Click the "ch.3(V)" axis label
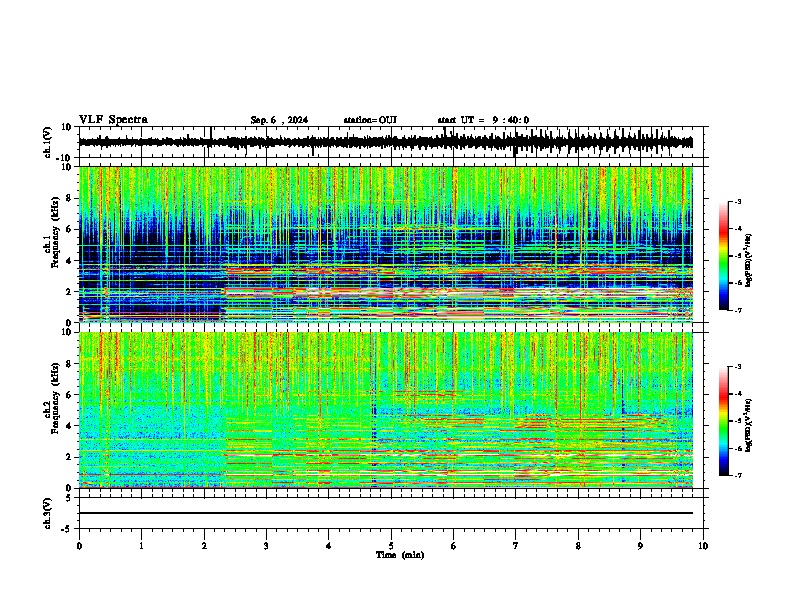792x612 pixels. [48, 513]
